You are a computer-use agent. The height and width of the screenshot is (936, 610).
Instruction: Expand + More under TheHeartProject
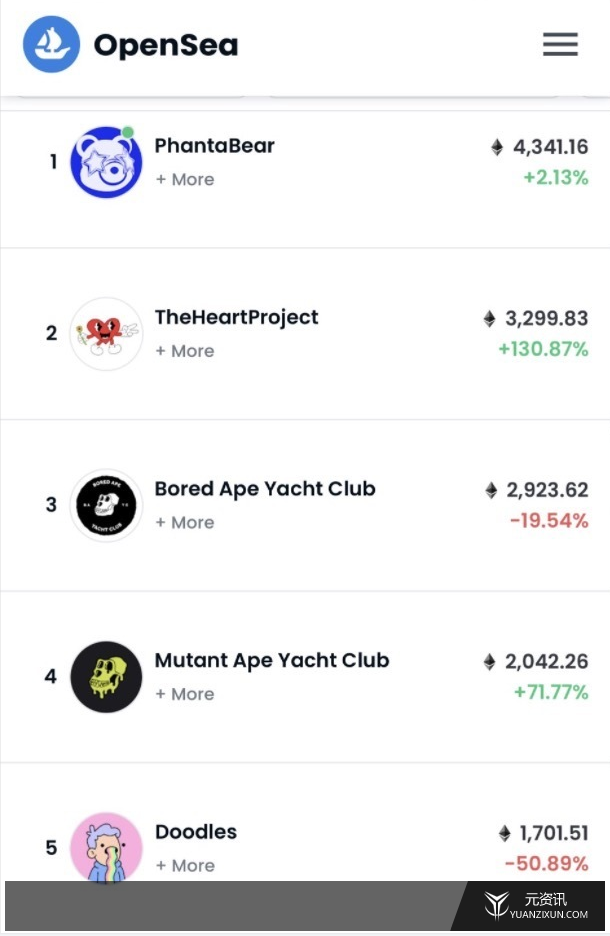point(184,351)
